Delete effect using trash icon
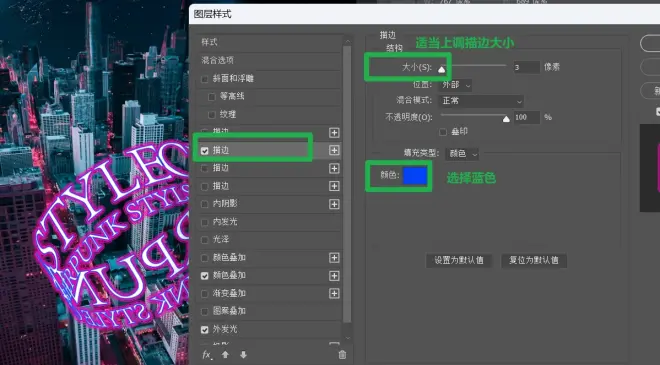The image size is (660, 365). tap(342, 355)
